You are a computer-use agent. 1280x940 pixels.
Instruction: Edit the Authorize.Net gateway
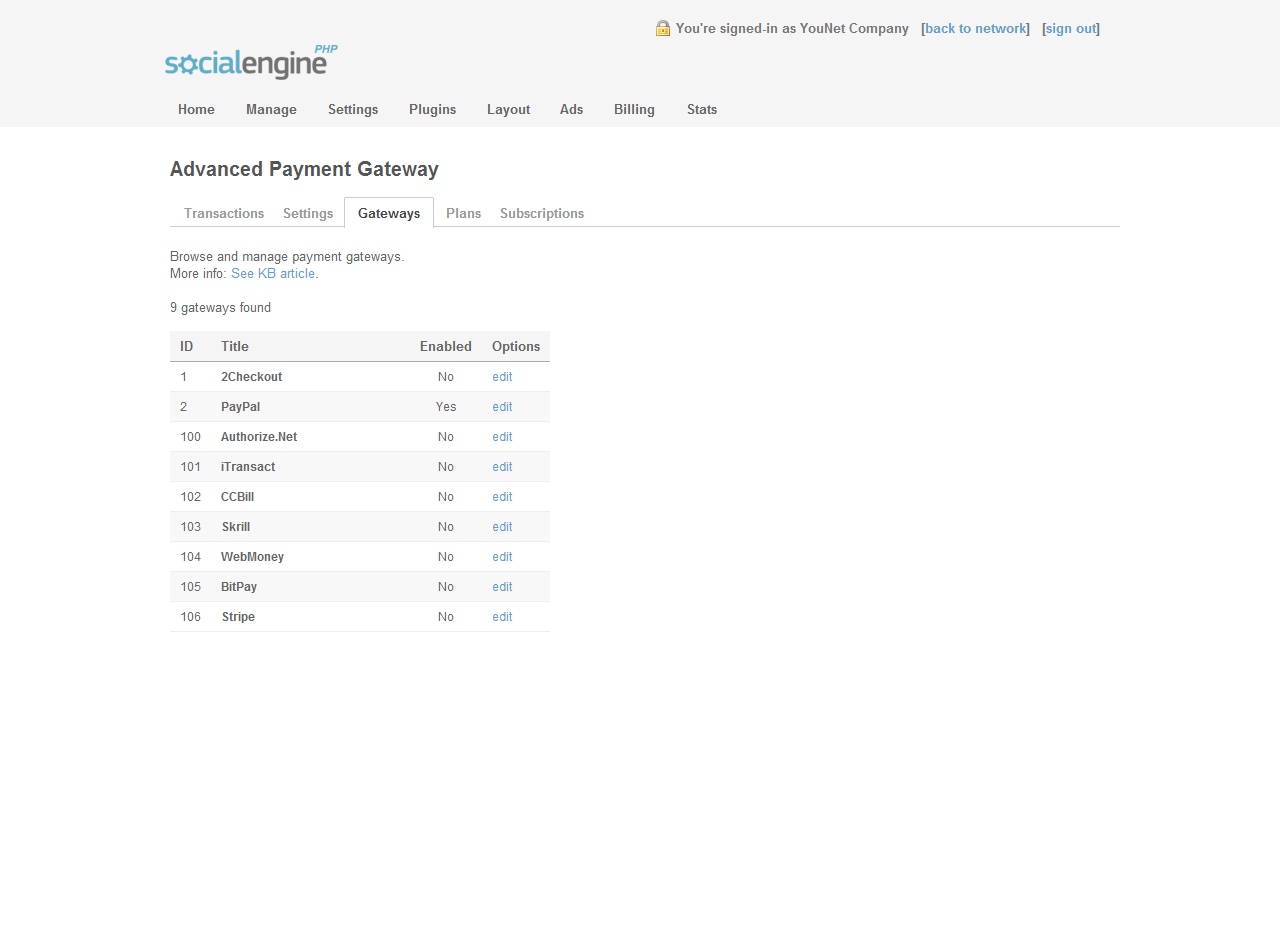[x=502, y=437]
